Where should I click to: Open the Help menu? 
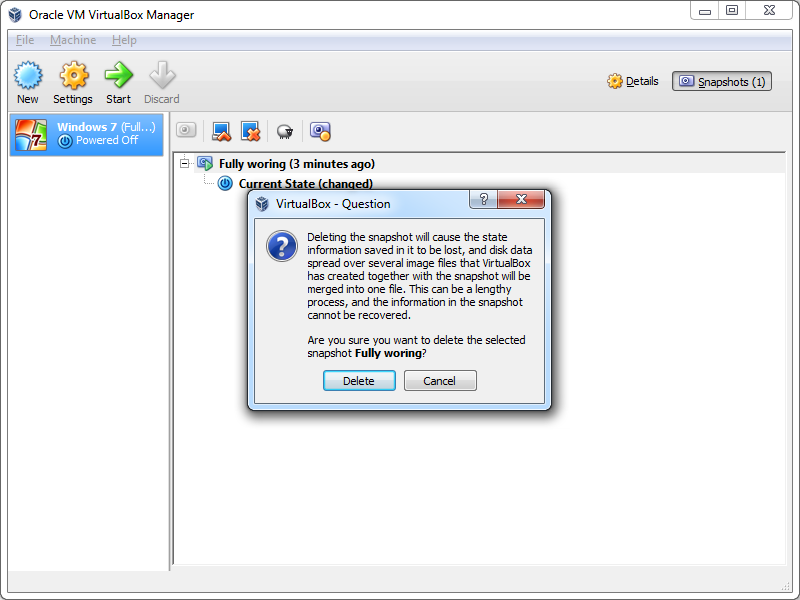point(124,40)
